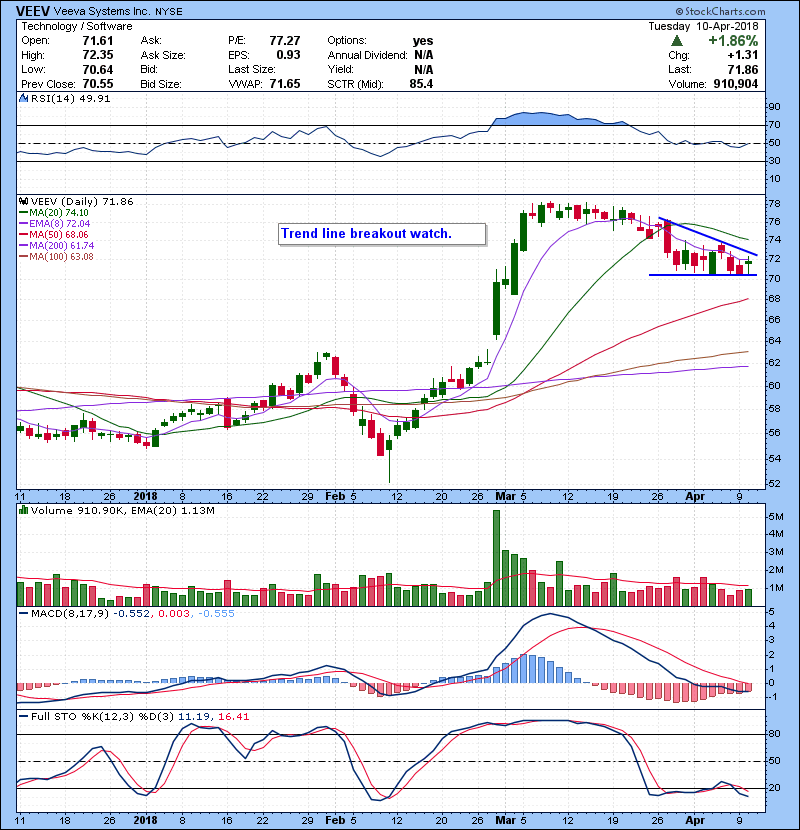800x830 pixels.
Task: Click the Feb label on price chart axis
Action: (335, 497)
